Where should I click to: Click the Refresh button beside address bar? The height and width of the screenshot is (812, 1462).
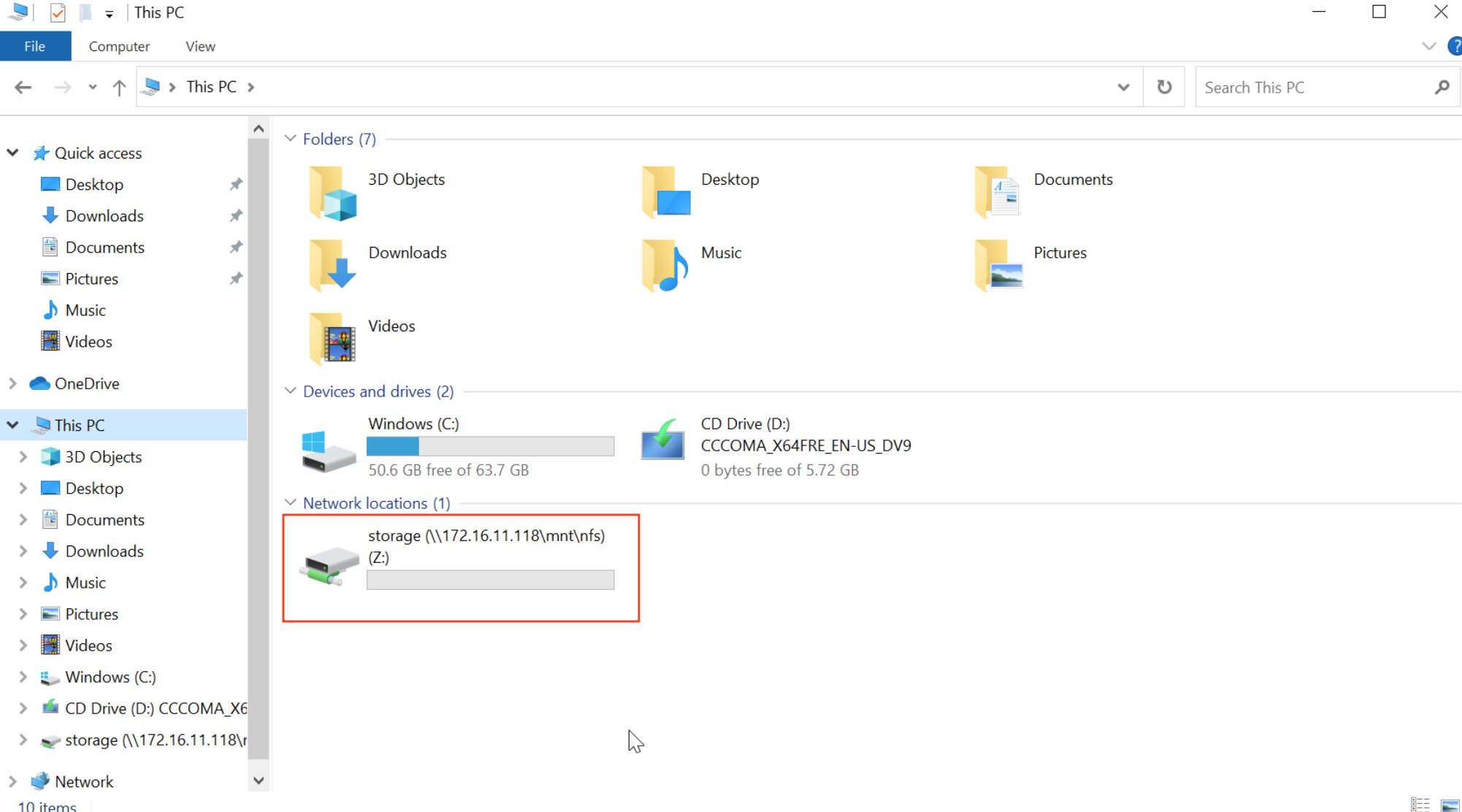pos(1164,87)
